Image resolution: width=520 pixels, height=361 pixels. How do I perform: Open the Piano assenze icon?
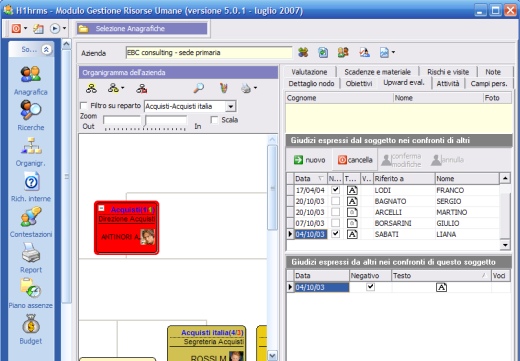31,288
